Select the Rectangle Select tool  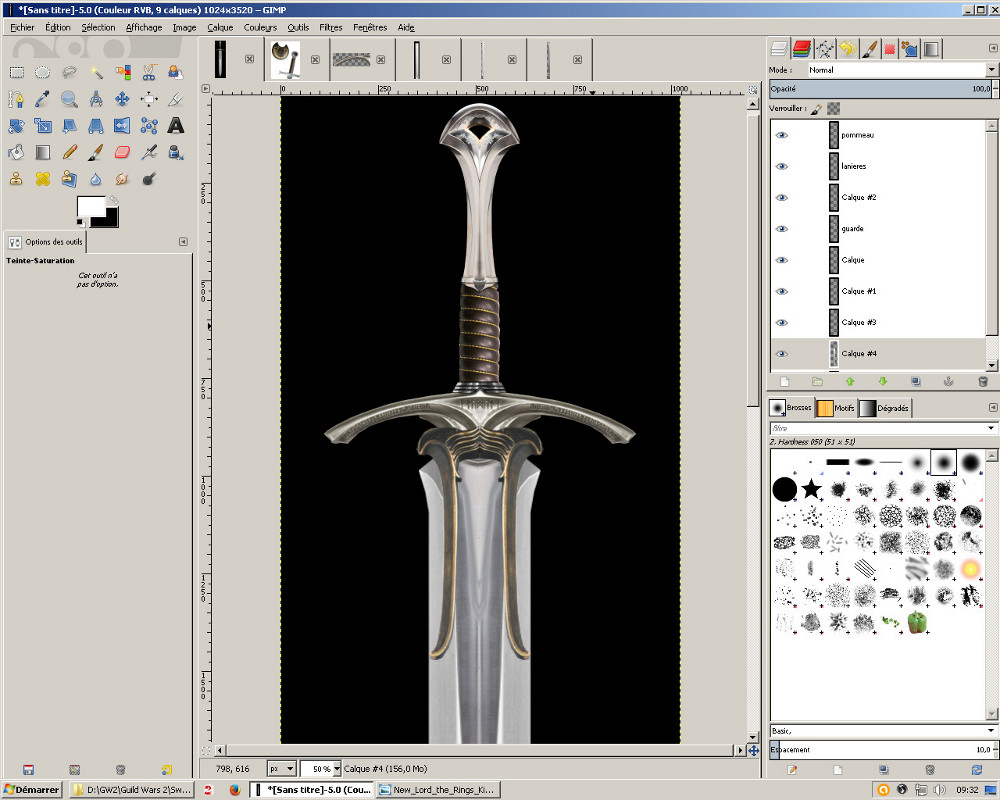(17, 72)
